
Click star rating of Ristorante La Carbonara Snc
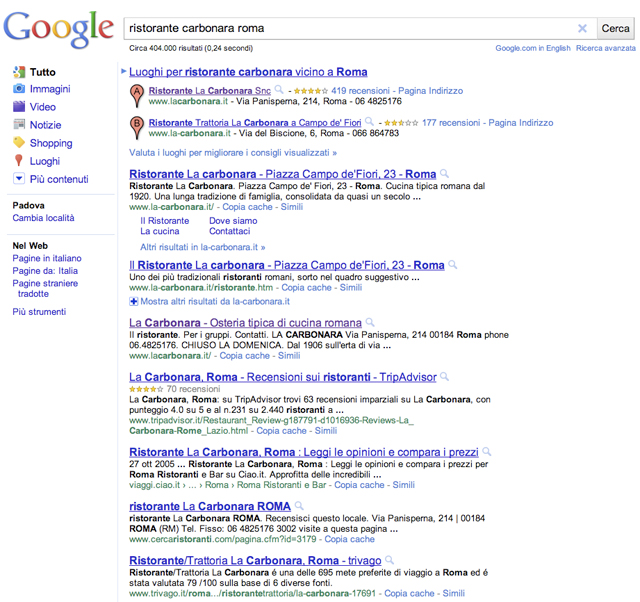[x=311, y=91]
